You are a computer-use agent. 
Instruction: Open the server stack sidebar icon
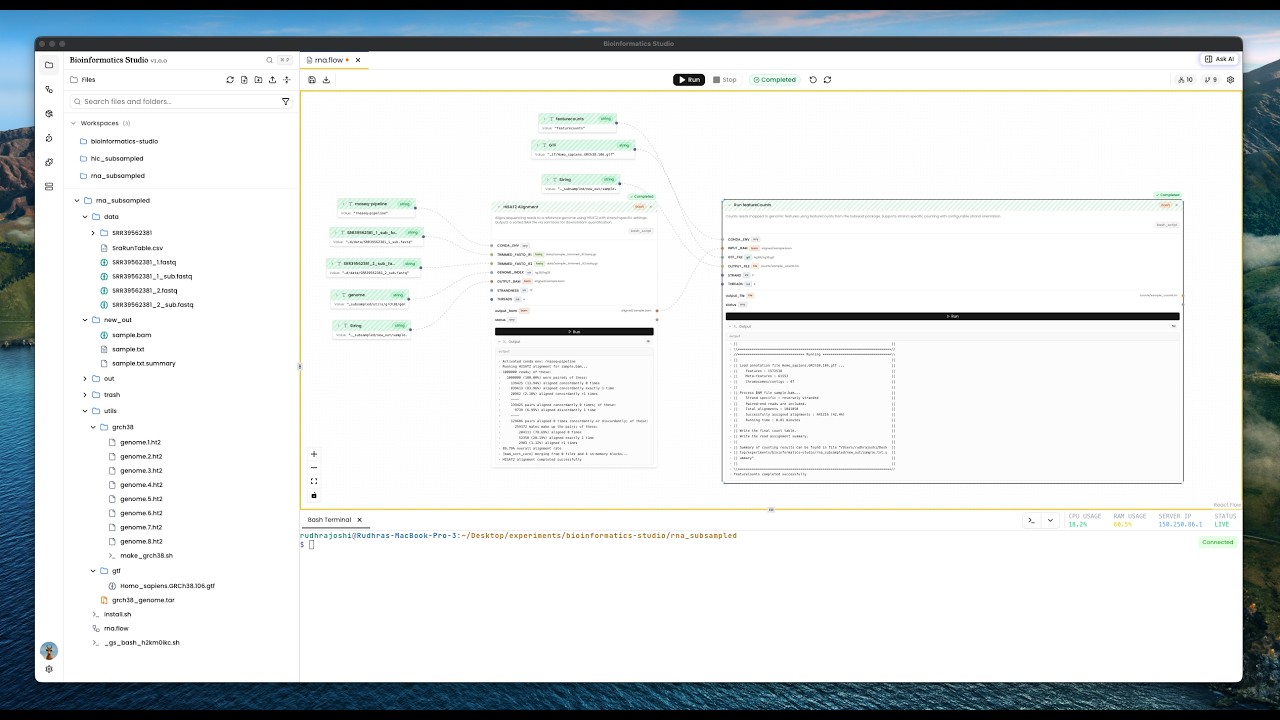point(49,187)
